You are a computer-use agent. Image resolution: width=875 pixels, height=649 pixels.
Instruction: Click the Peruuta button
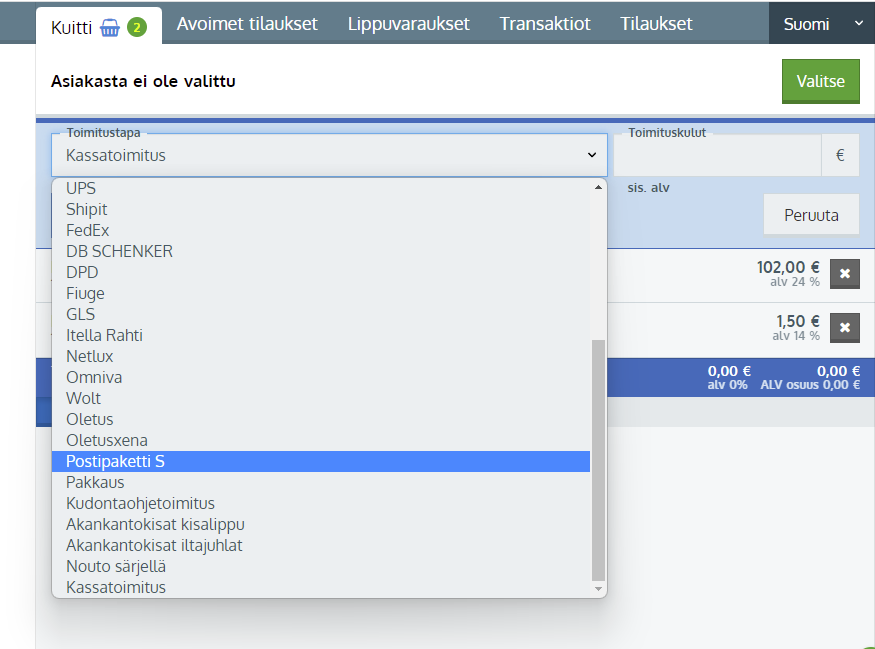pos(811,215)
